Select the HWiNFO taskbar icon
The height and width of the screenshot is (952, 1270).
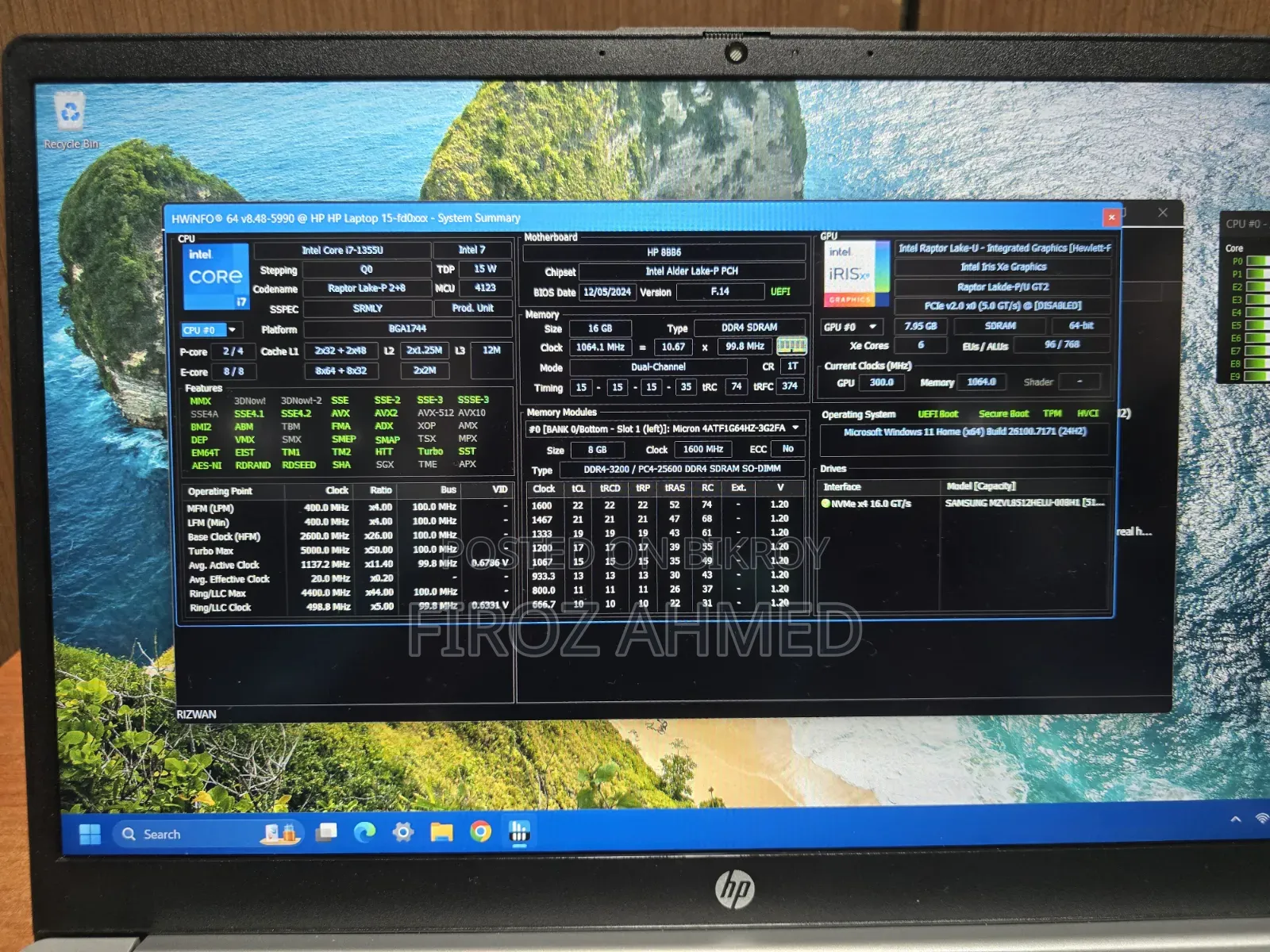tap(519, 831)
